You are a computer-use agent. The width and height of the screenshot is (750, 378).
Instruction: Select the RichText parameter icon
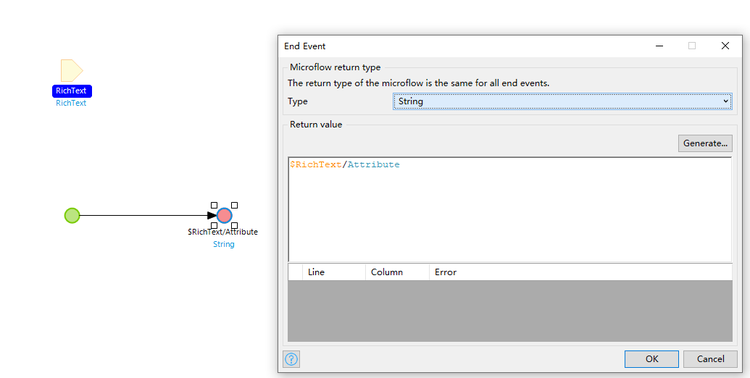pyautogui.click(x=71, y=70)
